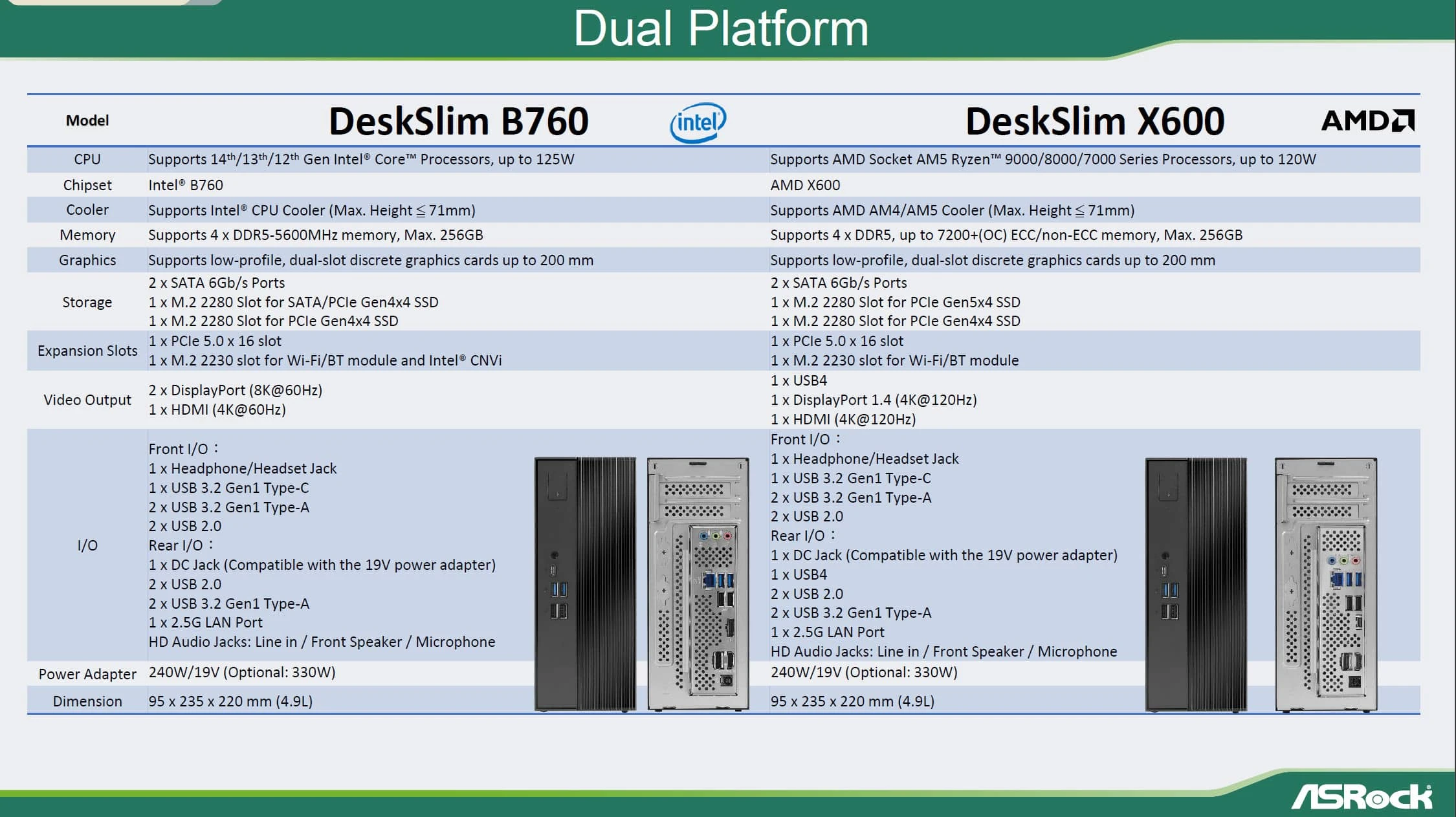Click the DDR5-5600MHz memory text

coord(316,235)
